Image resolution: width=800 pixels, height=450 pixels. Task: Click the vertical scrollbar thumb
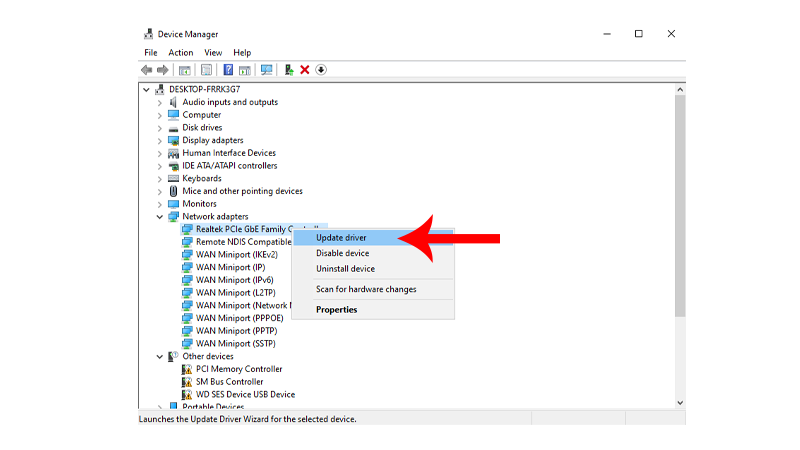(x=680, y=206)
